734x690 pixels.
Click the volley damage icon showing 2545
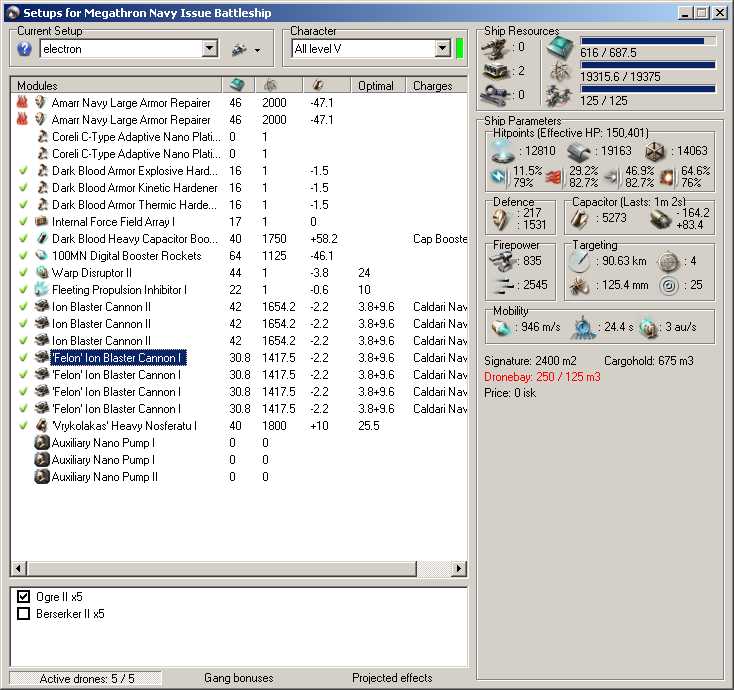coord(502,285)
